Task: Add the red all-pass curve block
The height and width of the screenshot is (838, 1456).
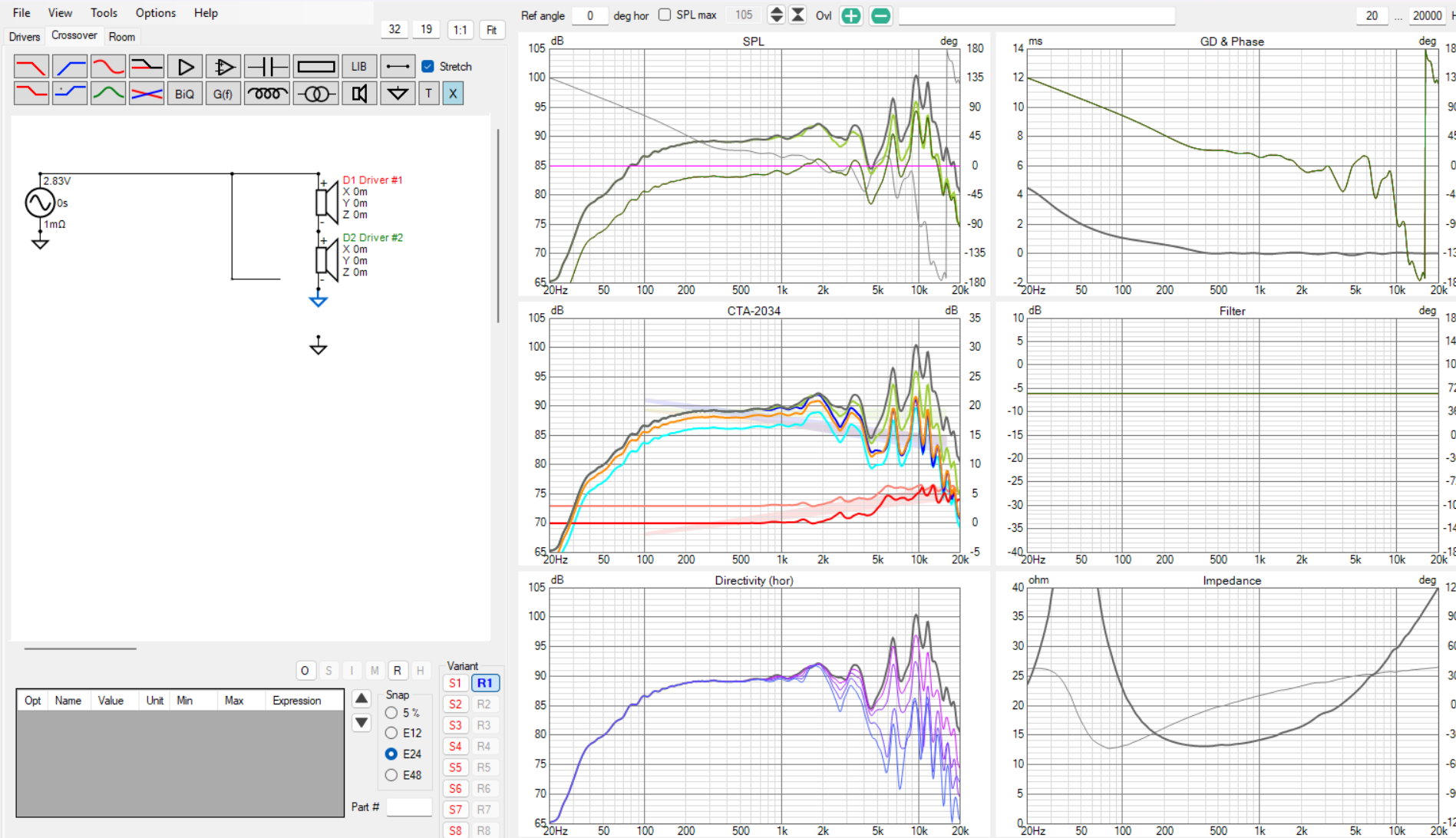Action: click(x=108, y=67)
